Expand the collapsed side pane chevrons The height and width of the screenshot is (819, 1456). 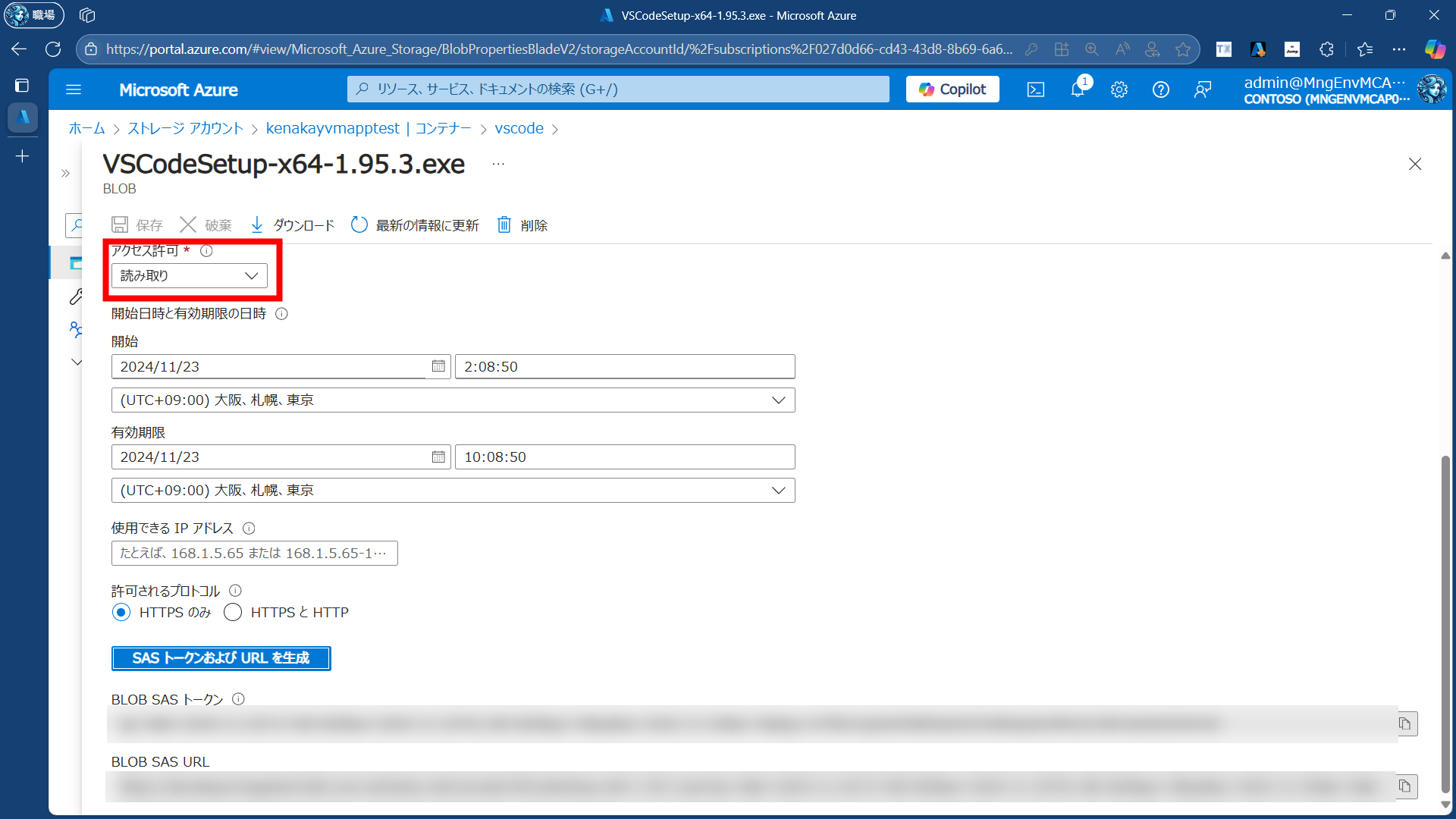pos(65,174)
